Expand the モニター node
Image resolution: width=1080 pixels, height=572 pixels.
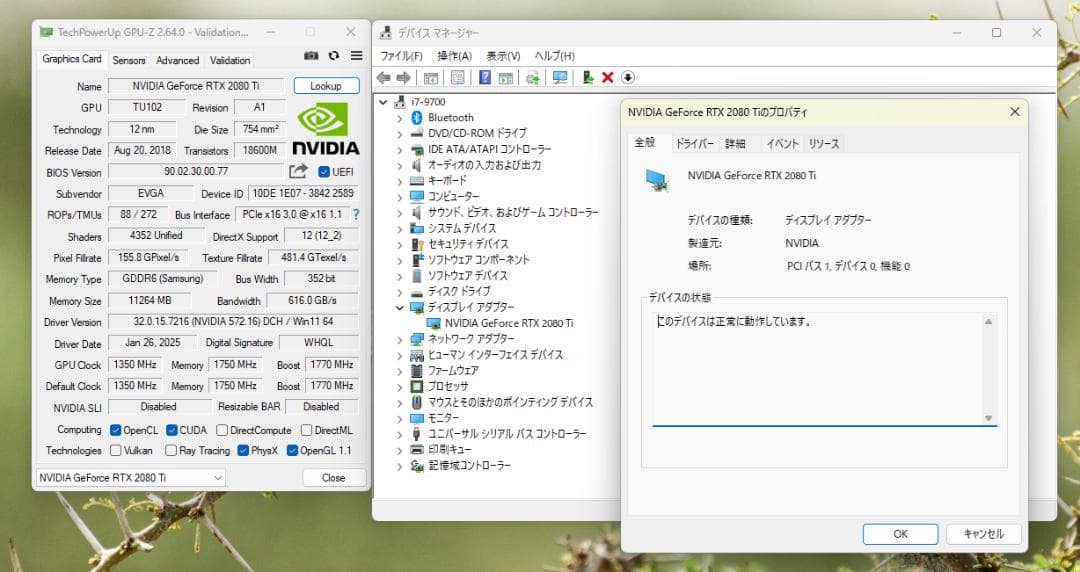pyautogui.click(x=399, y=418)
